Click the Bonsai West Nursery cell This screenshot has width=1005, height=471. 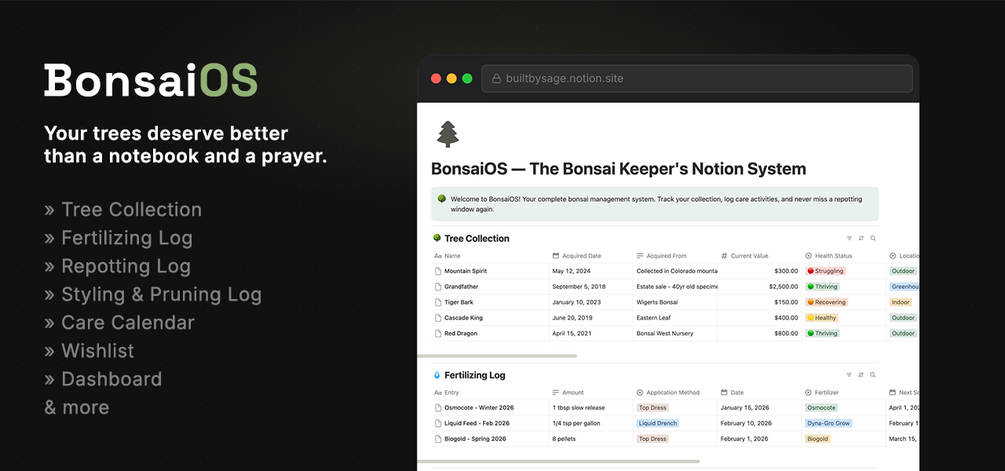(x=676, y=333)
